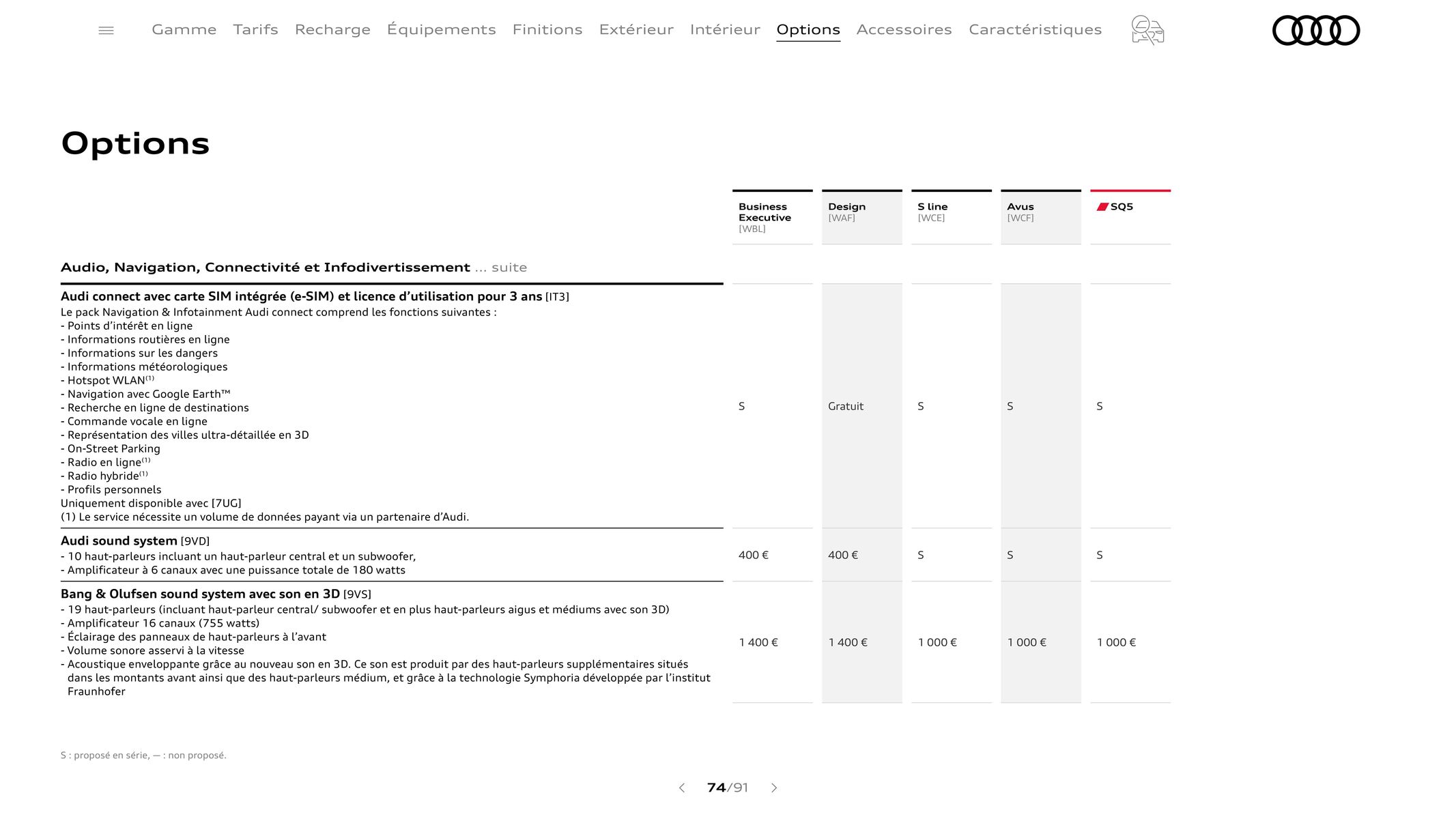Click the Audi connect e-SIM option title
Image resolution: width=1456 pixels, height=819 pixels.
[315, 296]
